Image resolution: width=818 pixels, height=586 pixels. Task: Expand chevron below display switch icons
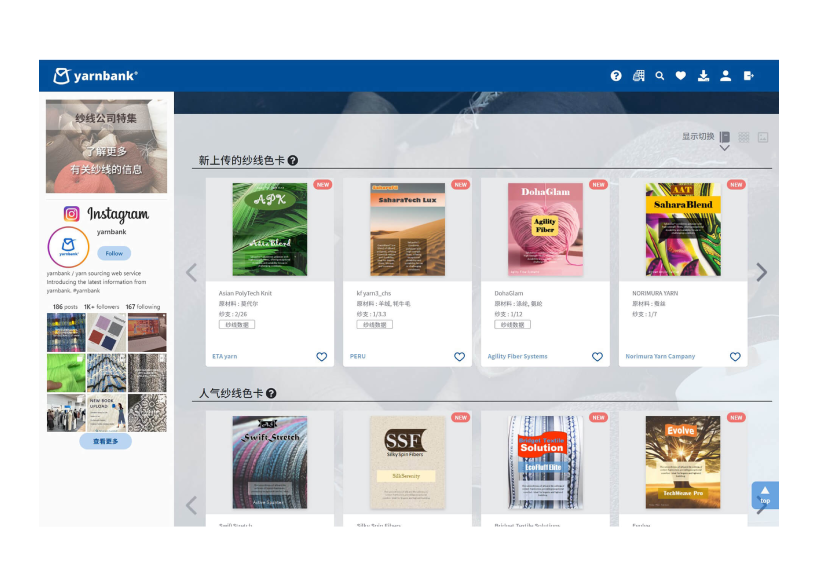point(725,148)
